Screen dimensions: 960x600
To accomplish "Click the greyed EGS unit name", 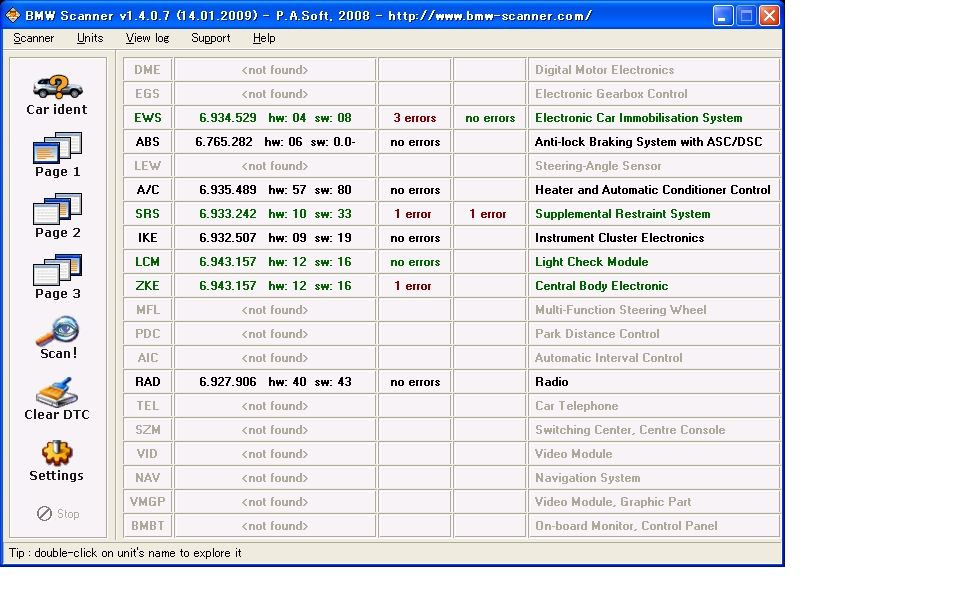I will 148,94.
